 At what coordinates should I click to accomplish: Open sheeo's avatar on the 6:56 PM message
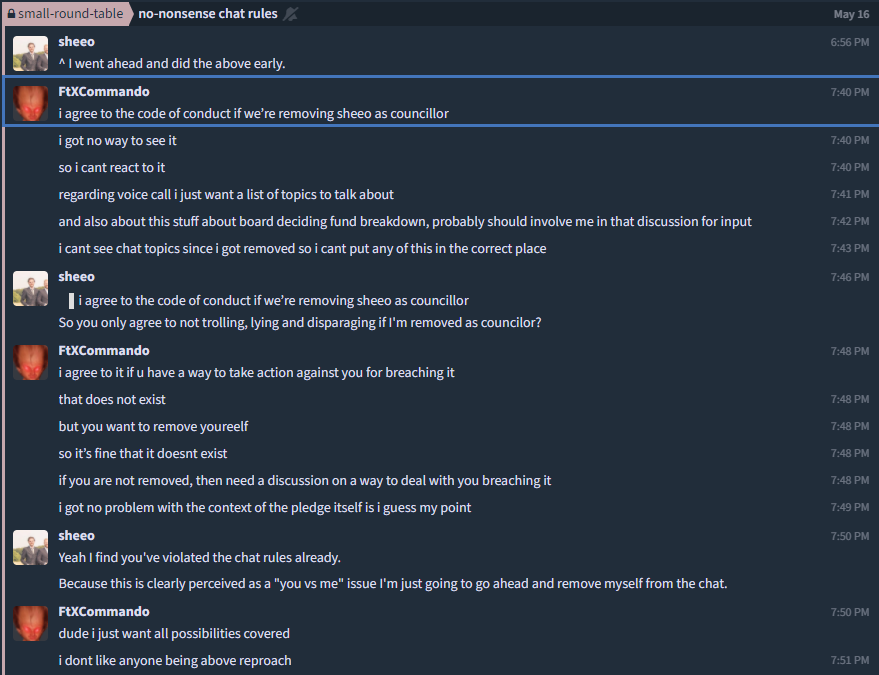tap(30, 53)
